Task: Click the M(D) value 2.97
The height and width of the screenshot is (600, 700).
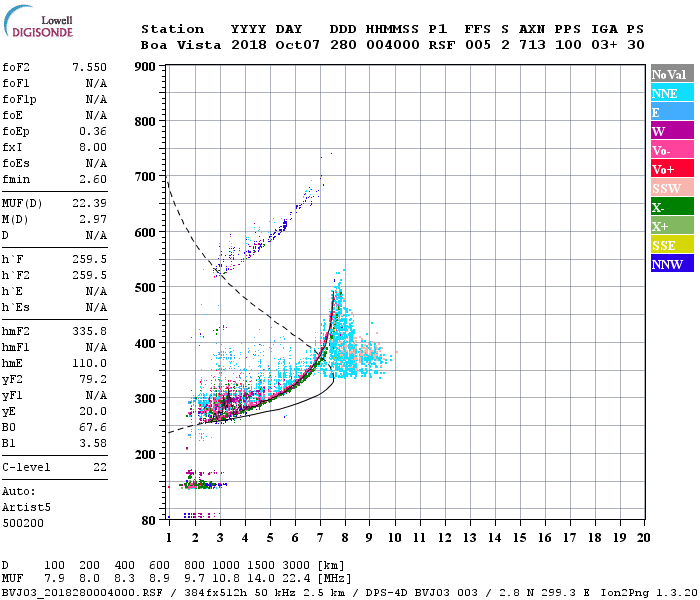Action: pos(93,220)
